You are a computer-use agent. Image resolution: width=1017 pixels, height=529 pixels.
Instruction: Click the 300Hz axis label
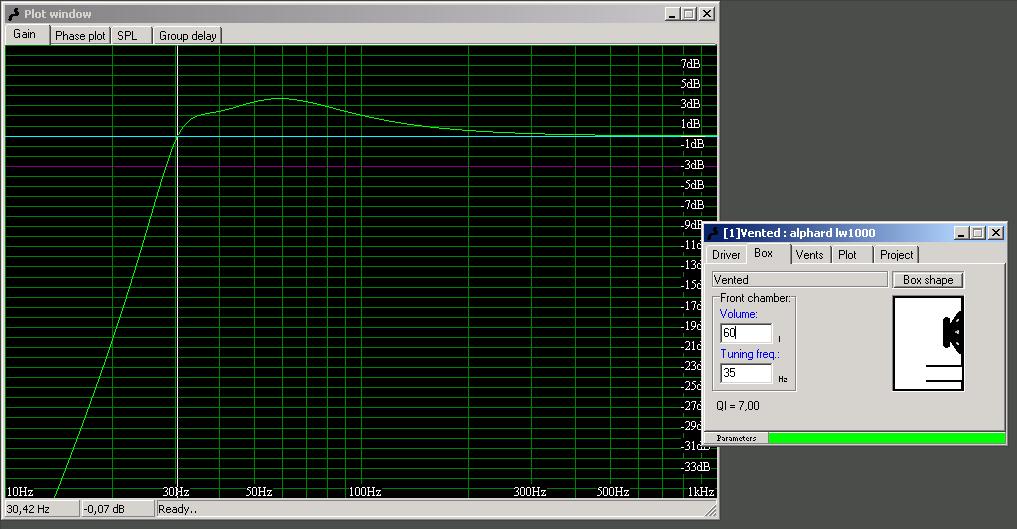pos(530,491)
